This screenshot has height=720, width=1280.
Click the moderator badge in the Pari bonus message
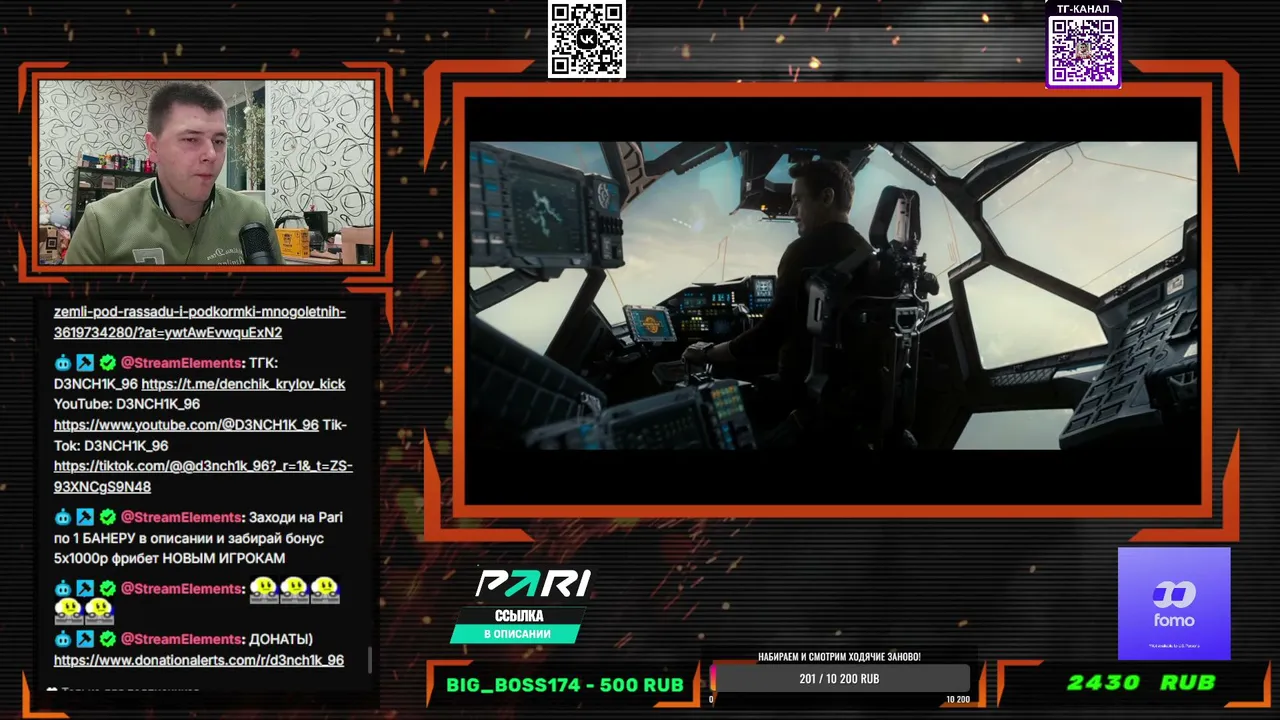point(85,517)
